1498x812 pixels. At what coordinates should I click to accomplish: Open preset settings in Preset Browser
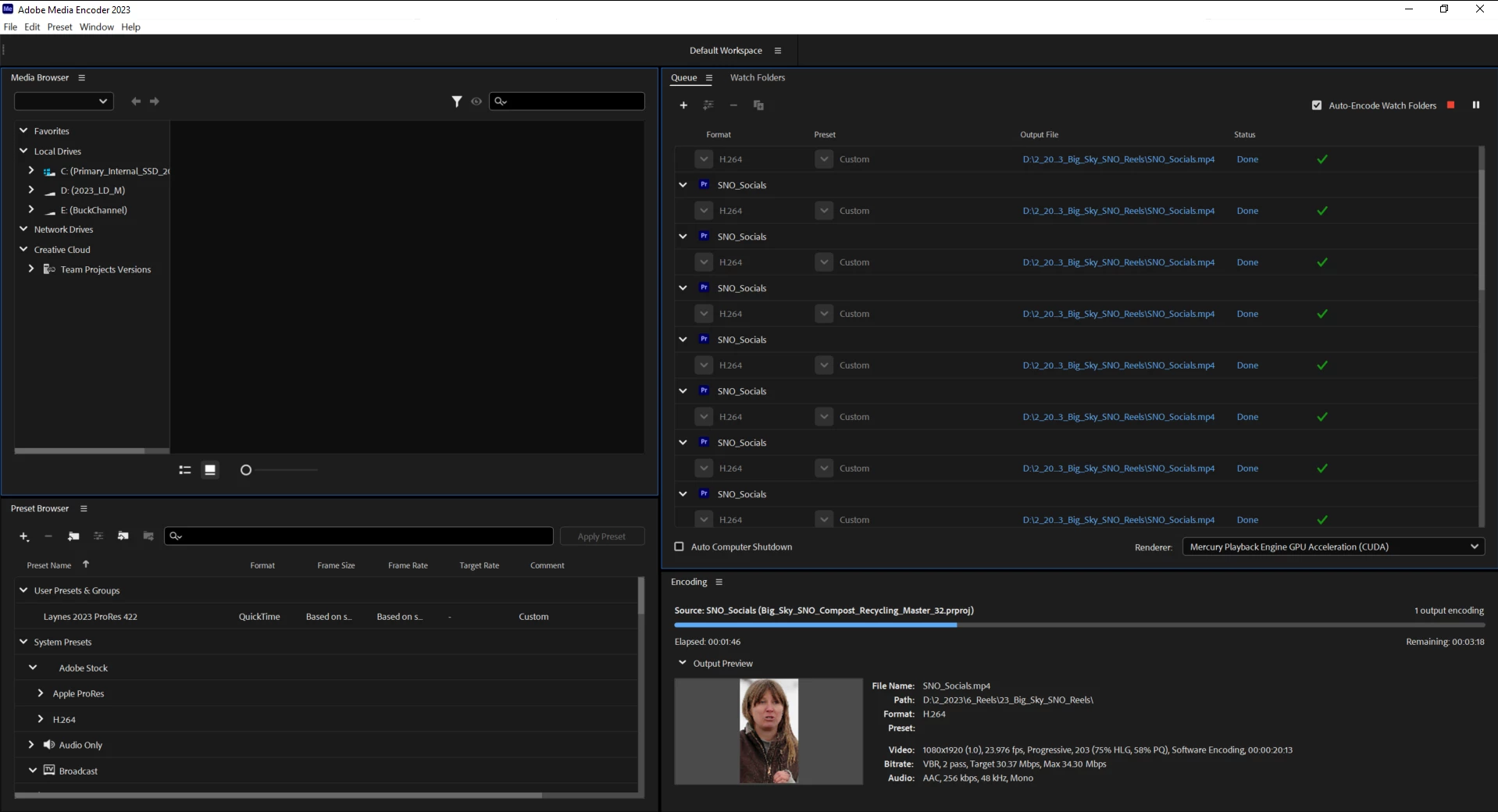(98, 536)
